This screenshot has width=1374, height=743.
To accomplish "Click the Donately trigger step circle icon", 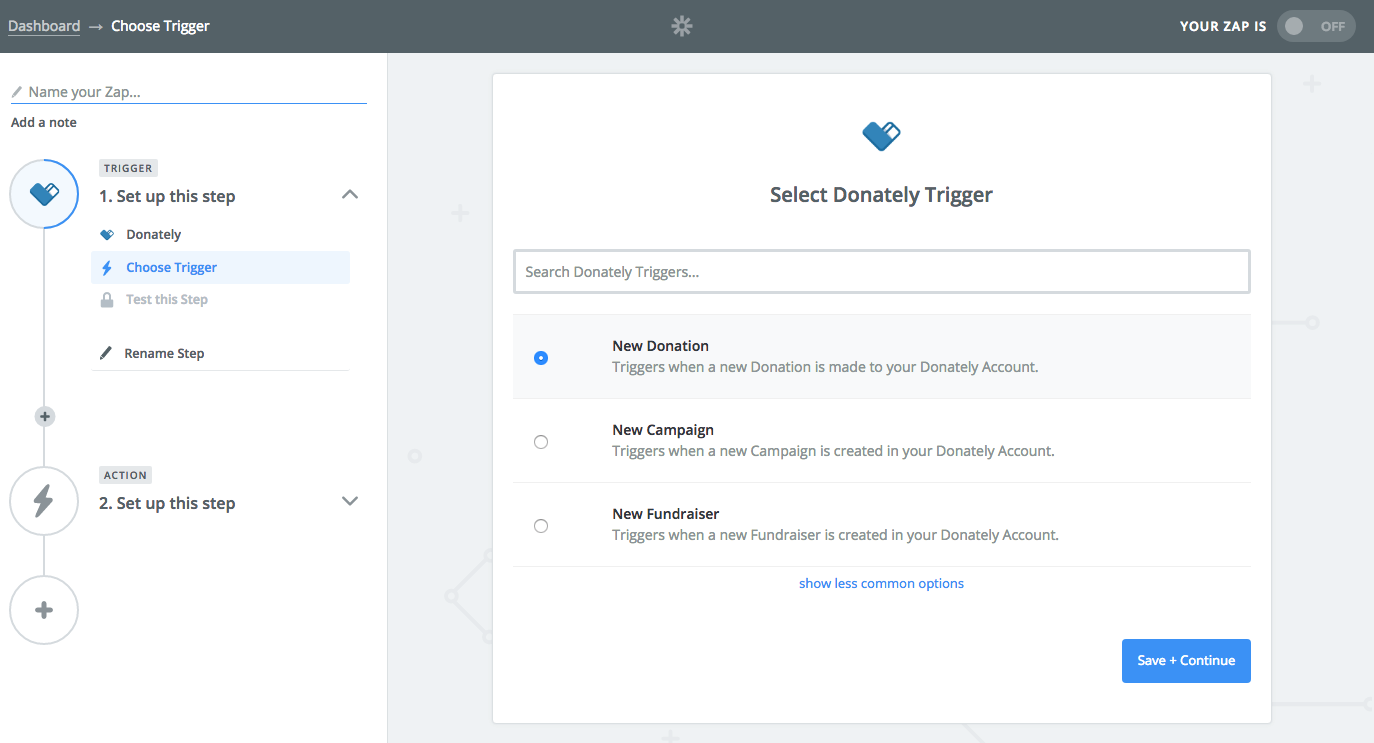I will pos(44,194).
